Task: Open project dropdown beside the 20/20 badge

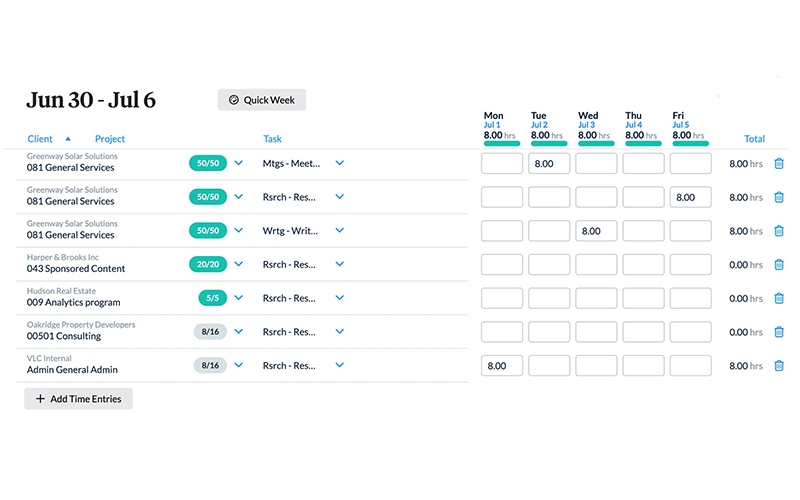Action: click(239, 264)
